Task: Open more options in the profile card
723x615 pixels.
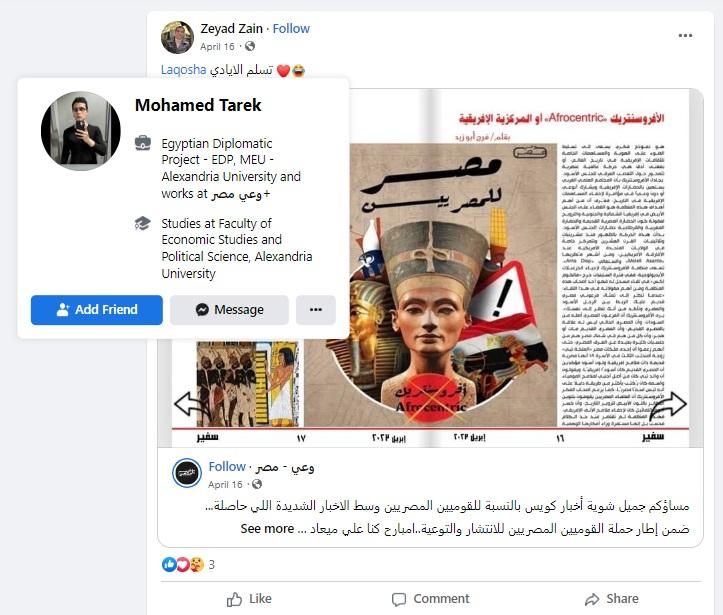Action: click(316, 310)
